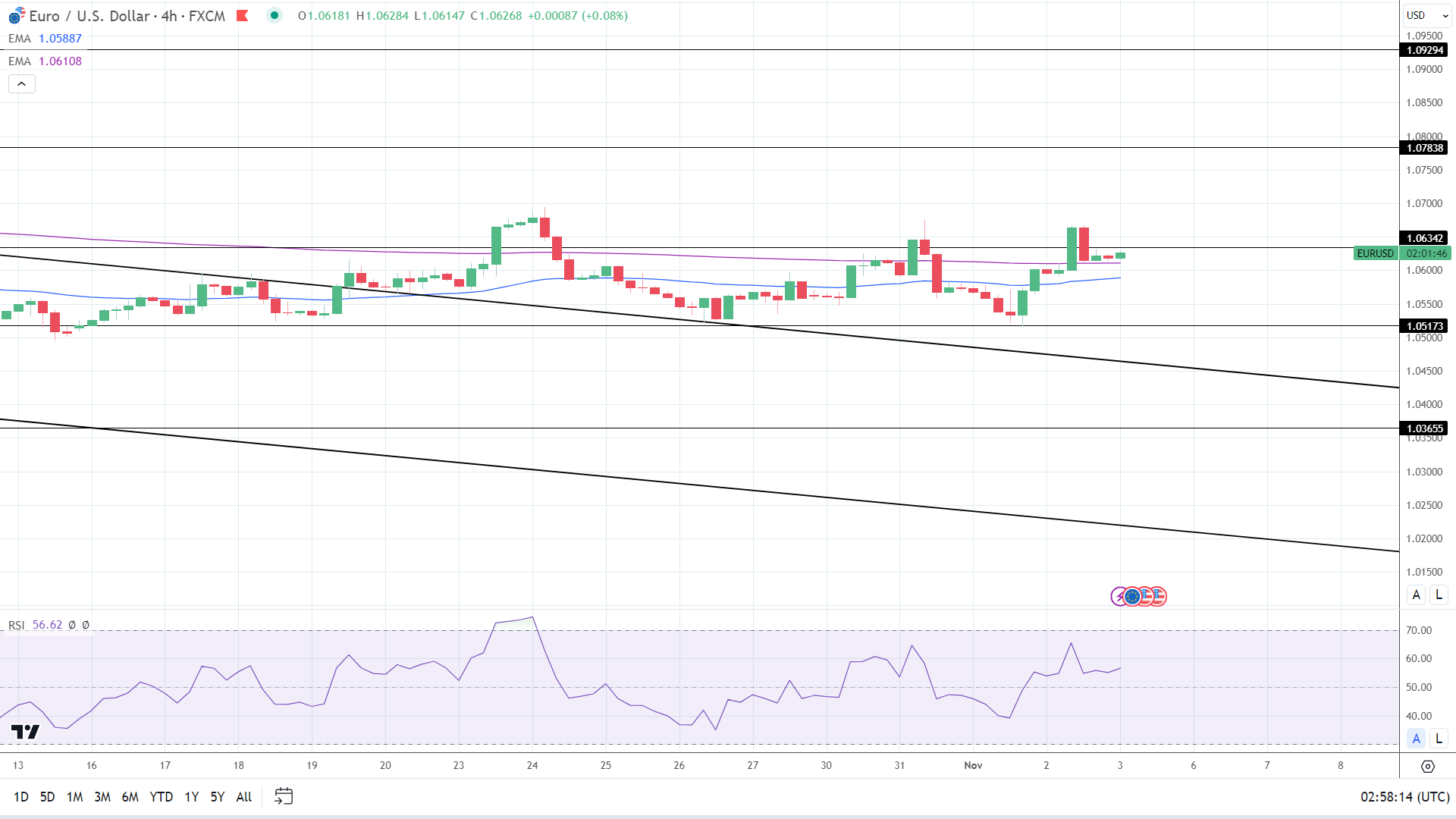Click the 1.09294 price level label

(1424, 50)
